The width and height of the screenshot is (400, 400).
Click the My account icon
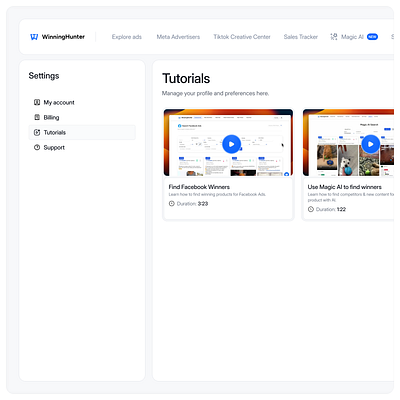point(37,102)
